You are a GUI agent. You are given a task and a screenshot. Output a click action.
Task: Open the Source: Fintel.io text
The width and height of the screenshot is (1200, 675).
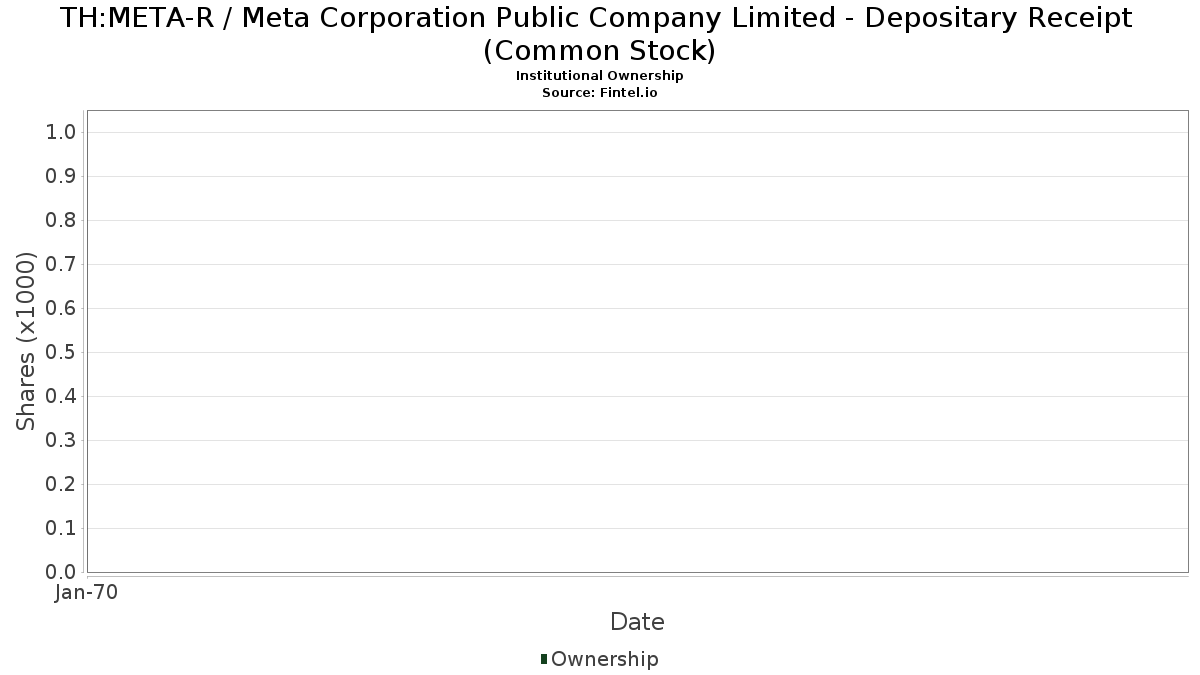[x=599, y=92]
